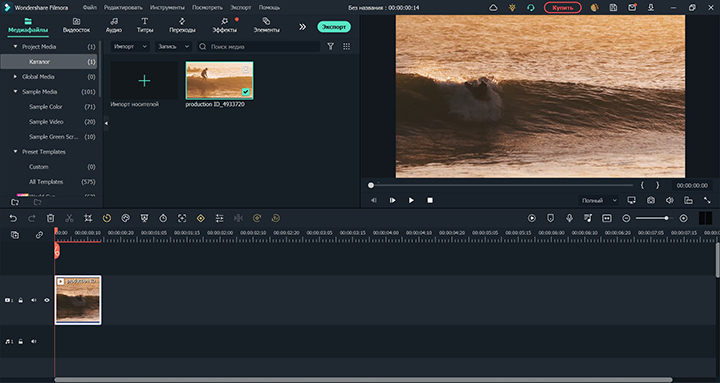Click the green screen tool icon
Screen dimensions: 720x383
144,219
